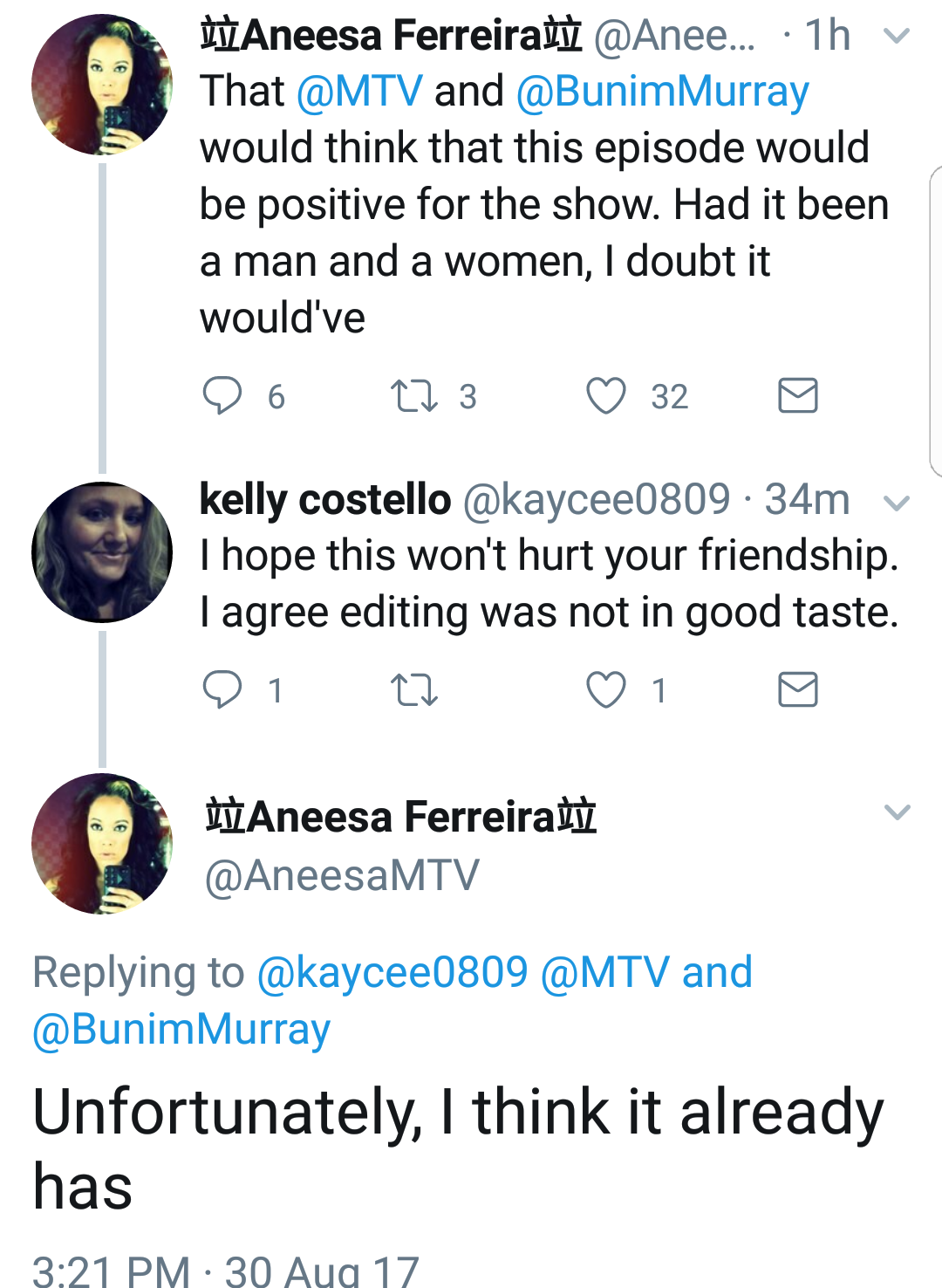Open options chevron on Aneesa's 1h tweet
The image size is (942, 1288).
[897, 36]
